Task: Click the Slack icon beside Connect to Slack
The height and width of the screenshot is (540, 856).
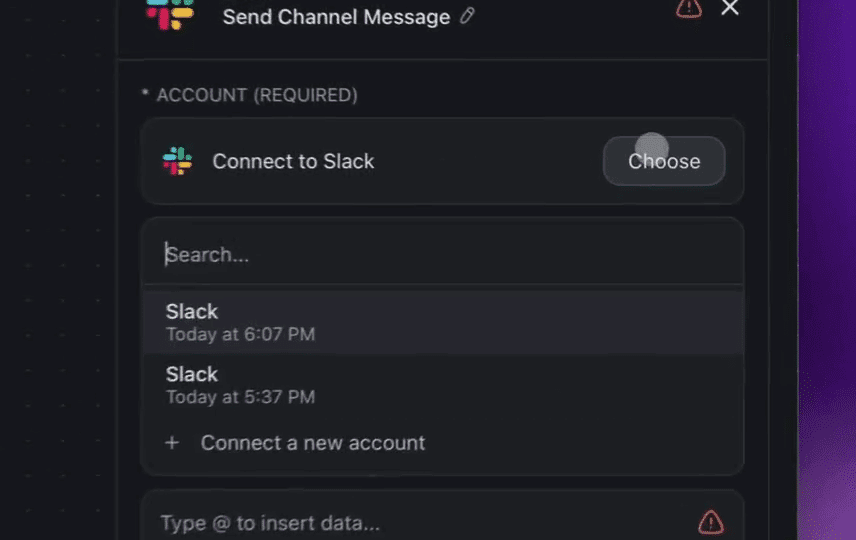Action: (177, 161)
